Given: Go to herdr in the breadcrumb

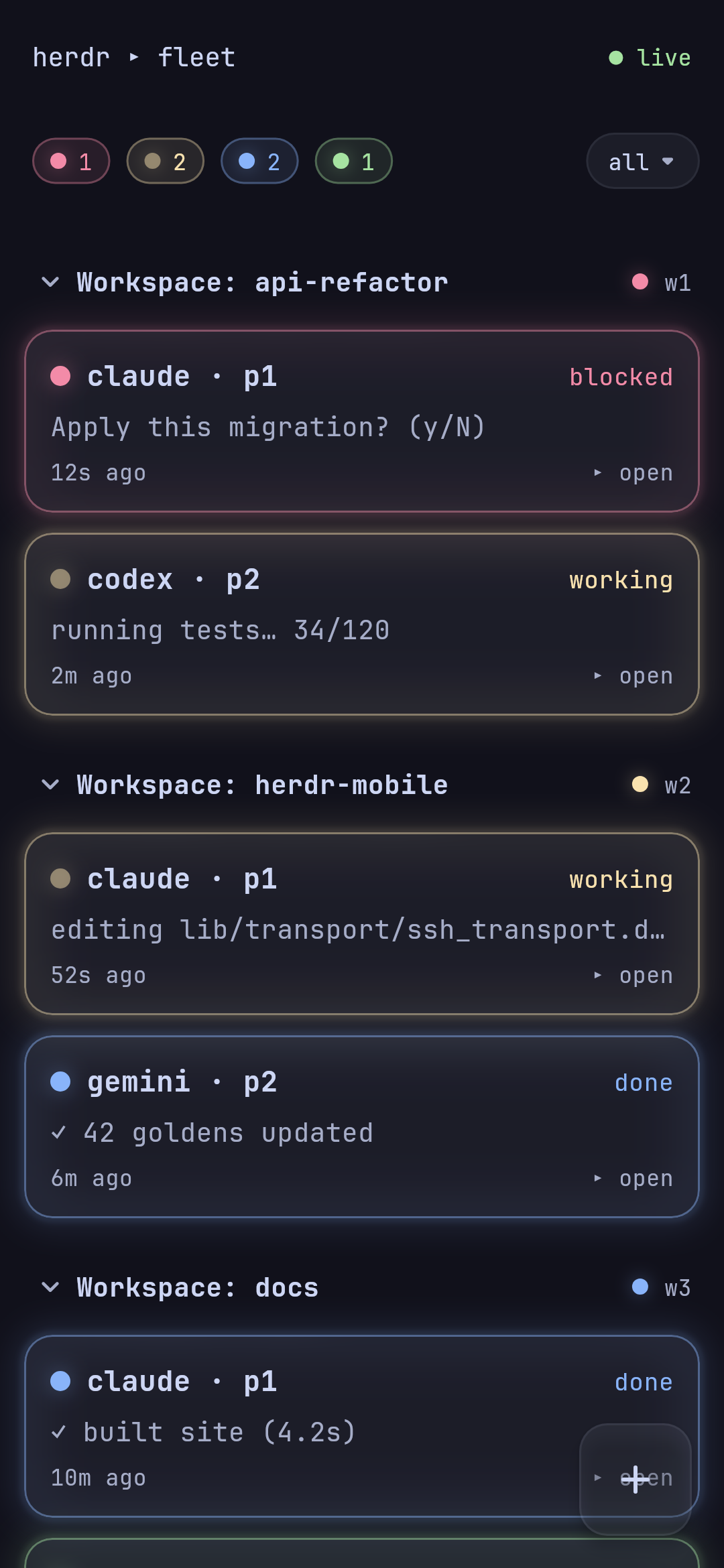Looking at the screenshot, I should 72,58.
